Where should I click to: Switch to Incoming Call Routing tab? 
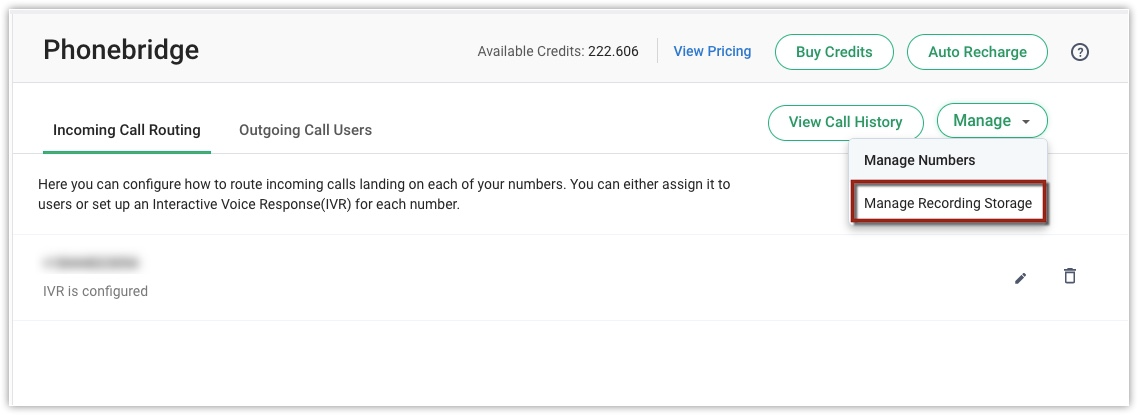pos(126,130)
